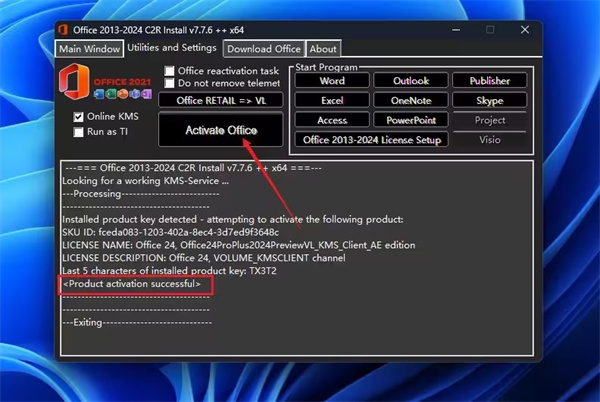The width and height of the screenshot is (600, 402).
Task: Open the Utilities and Settings tab
Action: tap(172, 48)
